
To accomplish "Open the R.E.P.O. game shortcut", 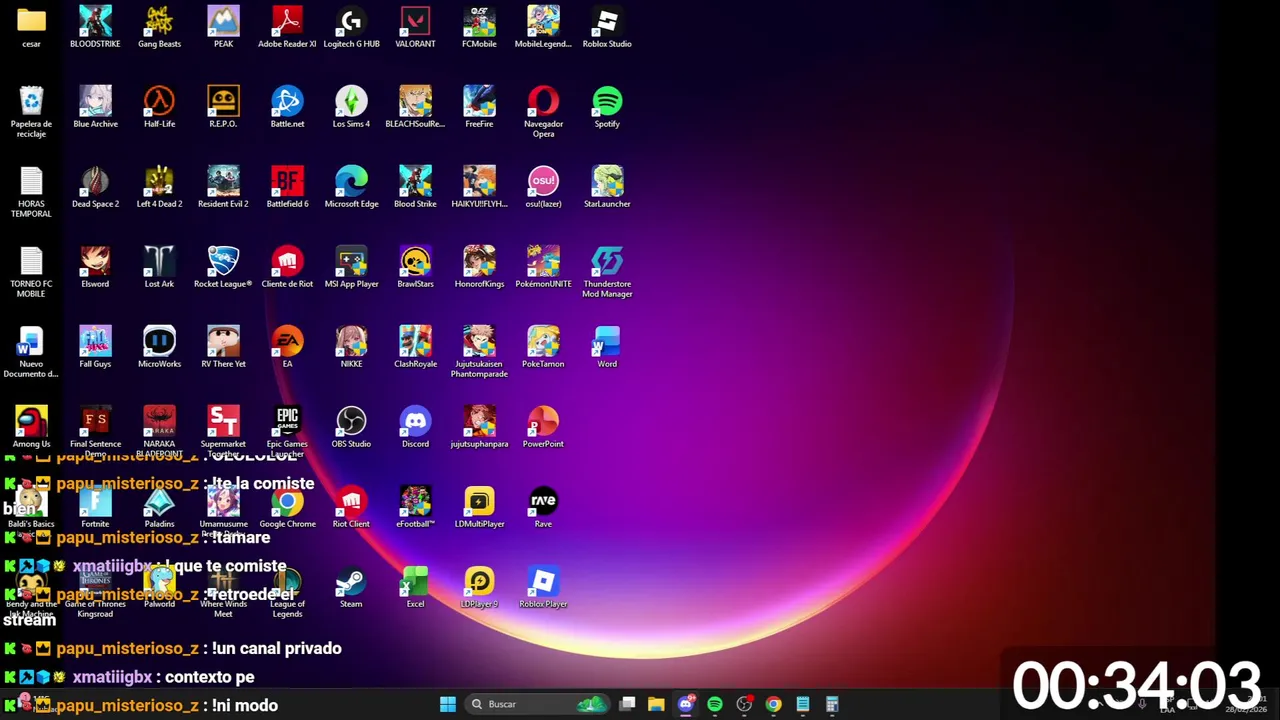I will [223, 107].
